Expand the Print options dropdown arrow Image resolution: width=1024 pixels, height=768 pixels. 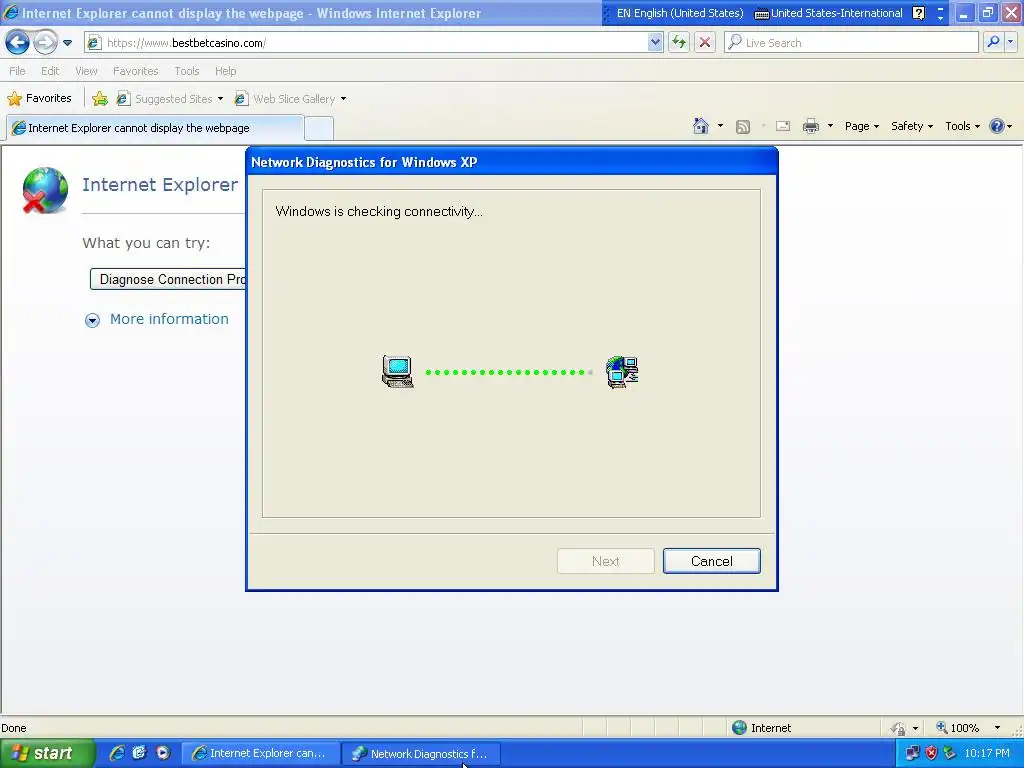830,126
